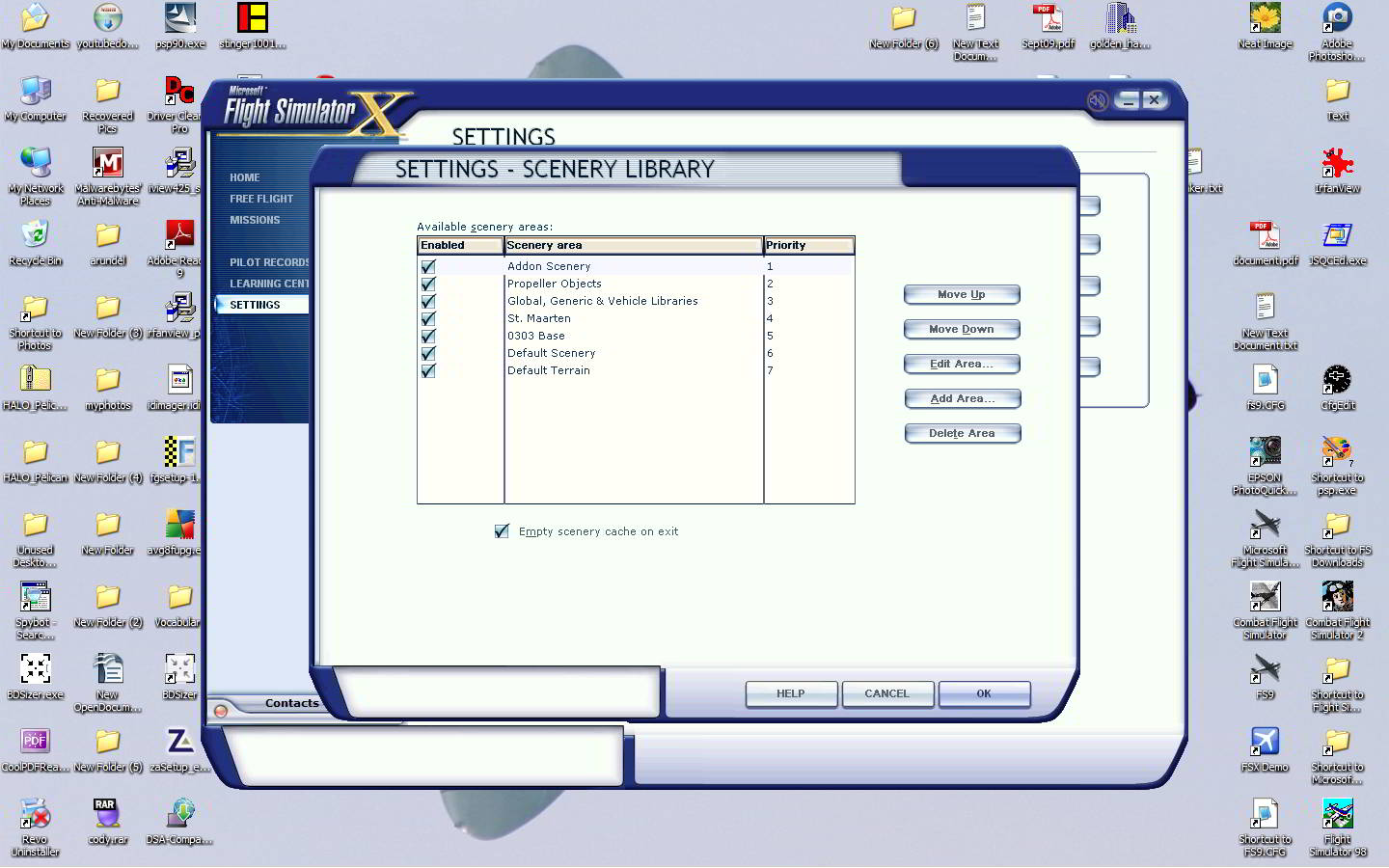Click the Add Area... button
The height and width of the screenshot is (868, 1389).
click(x=962, y=399)
